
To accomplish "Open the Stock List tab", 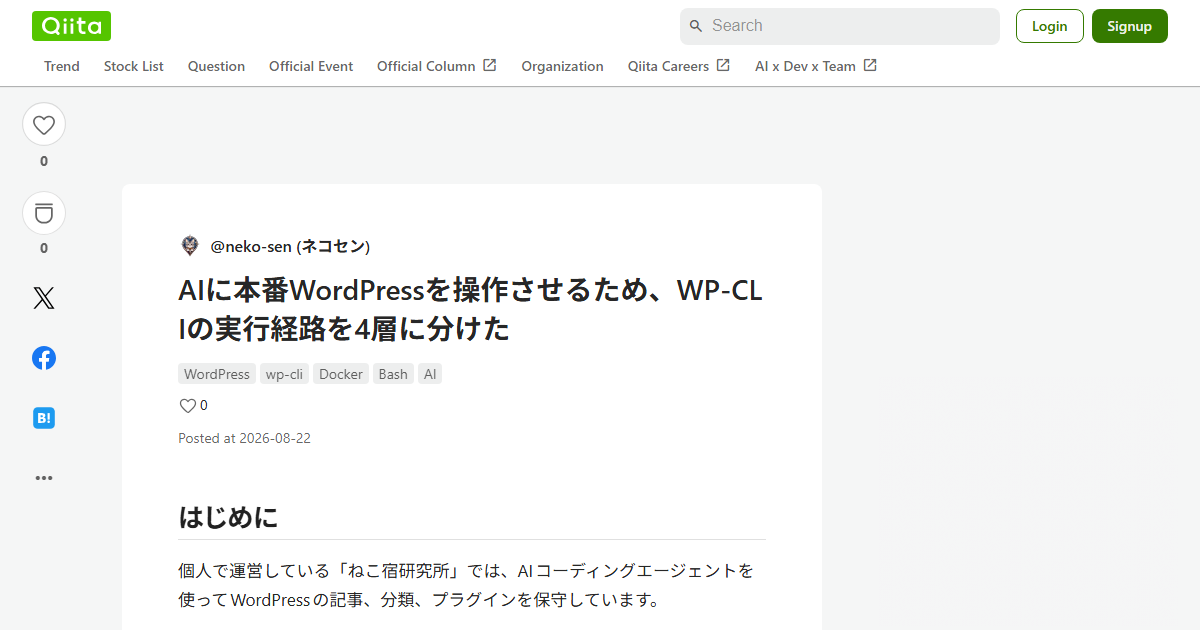I will click(134, 66).
